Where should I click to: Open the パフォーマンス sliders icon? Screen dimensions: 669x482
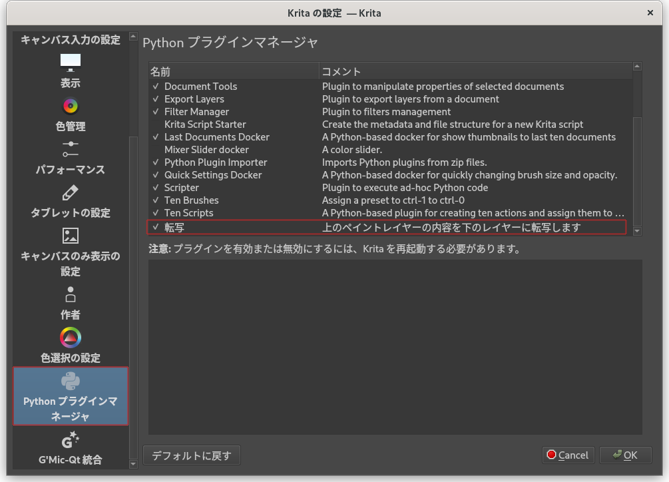pos(70,149)
